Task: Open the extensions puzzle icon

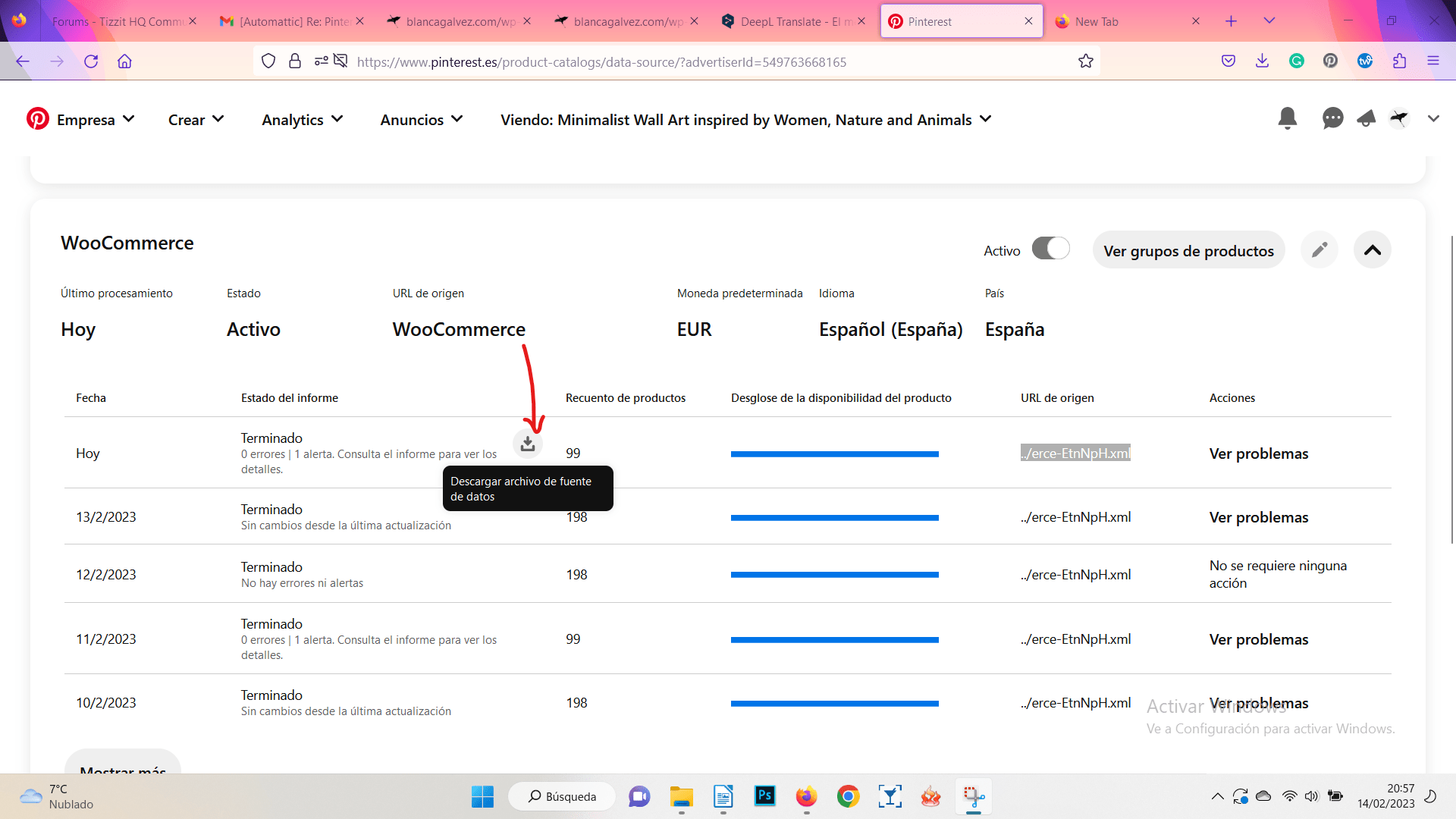Action: 1400,61
